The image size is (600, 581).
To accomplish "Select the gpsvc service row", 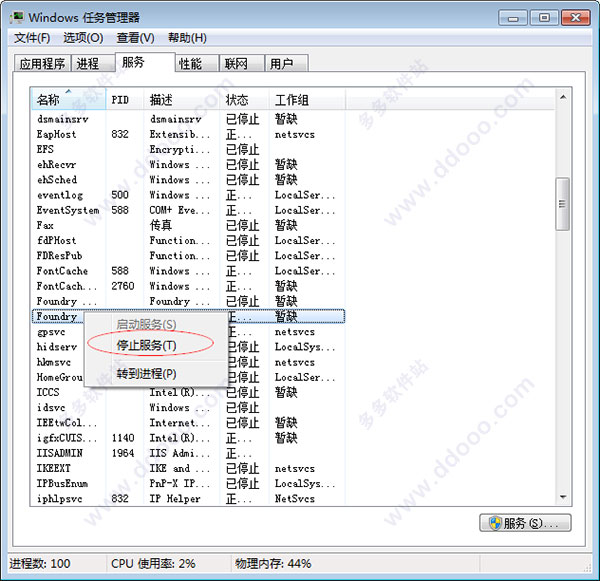I will pyautogui.click(x=57, y=331).
